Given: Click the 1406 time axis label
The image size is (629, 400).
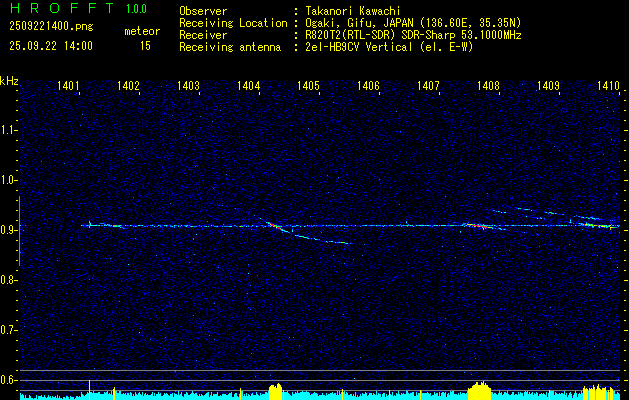Looking at the screenshot, I should coord(368,85).
